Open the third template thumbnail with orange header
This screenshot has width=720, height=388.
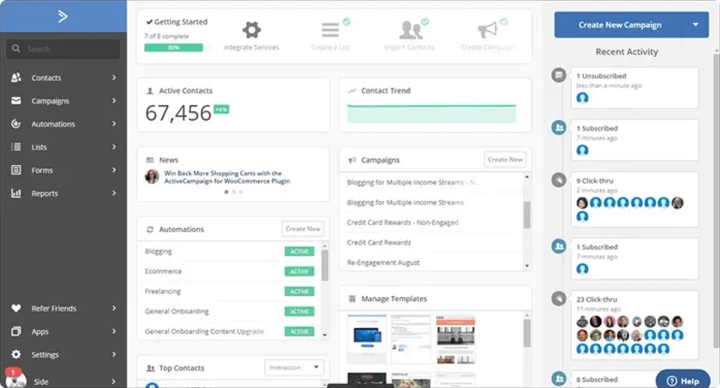[456, 340]
